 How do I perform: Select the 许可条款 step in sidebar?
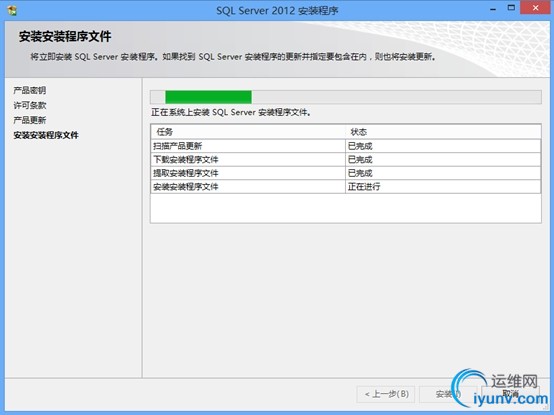(x=30, y=105)
